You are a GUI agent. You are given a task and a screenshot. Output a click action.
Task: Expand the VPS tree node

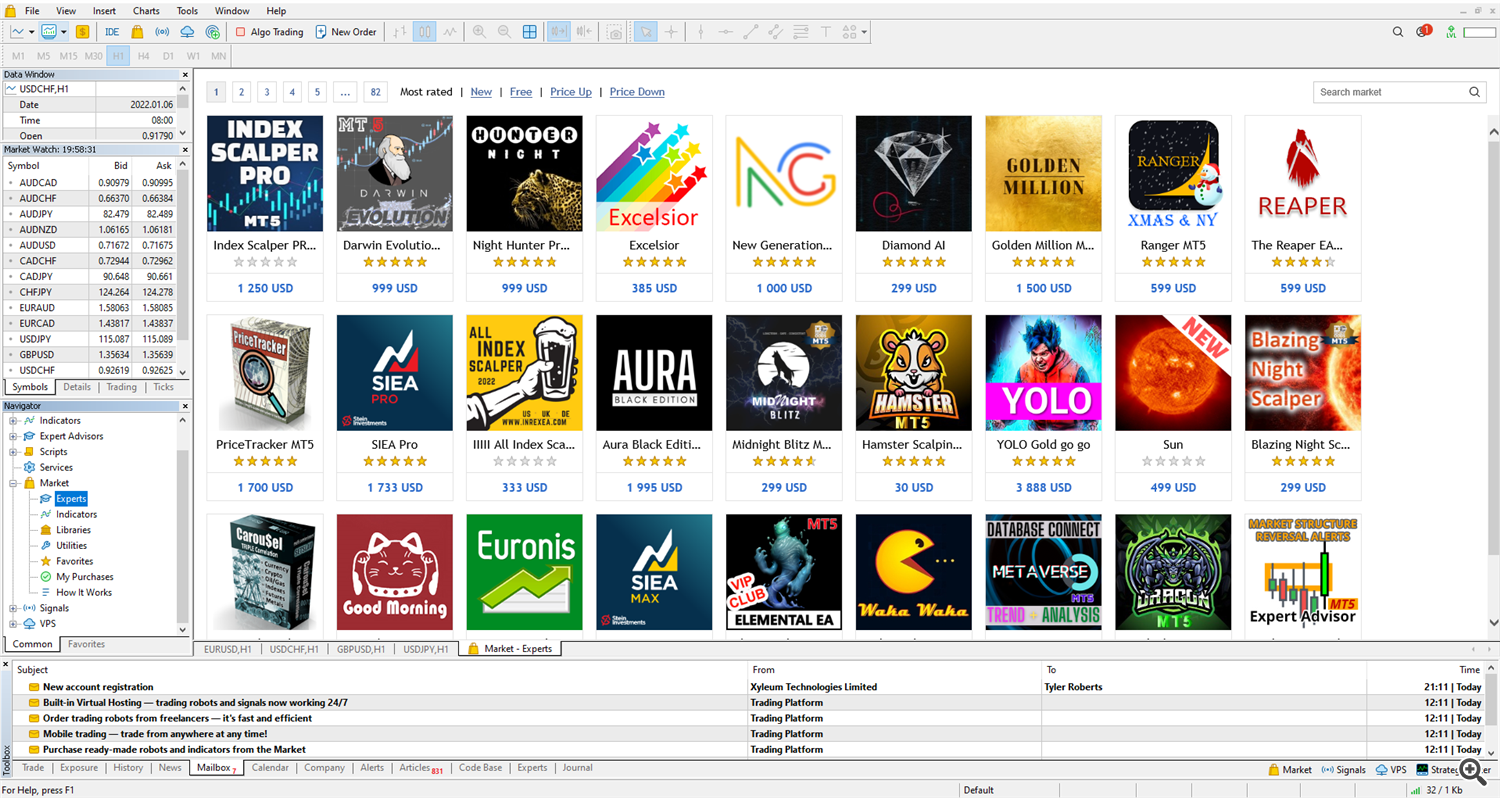(x=13, y=624)
